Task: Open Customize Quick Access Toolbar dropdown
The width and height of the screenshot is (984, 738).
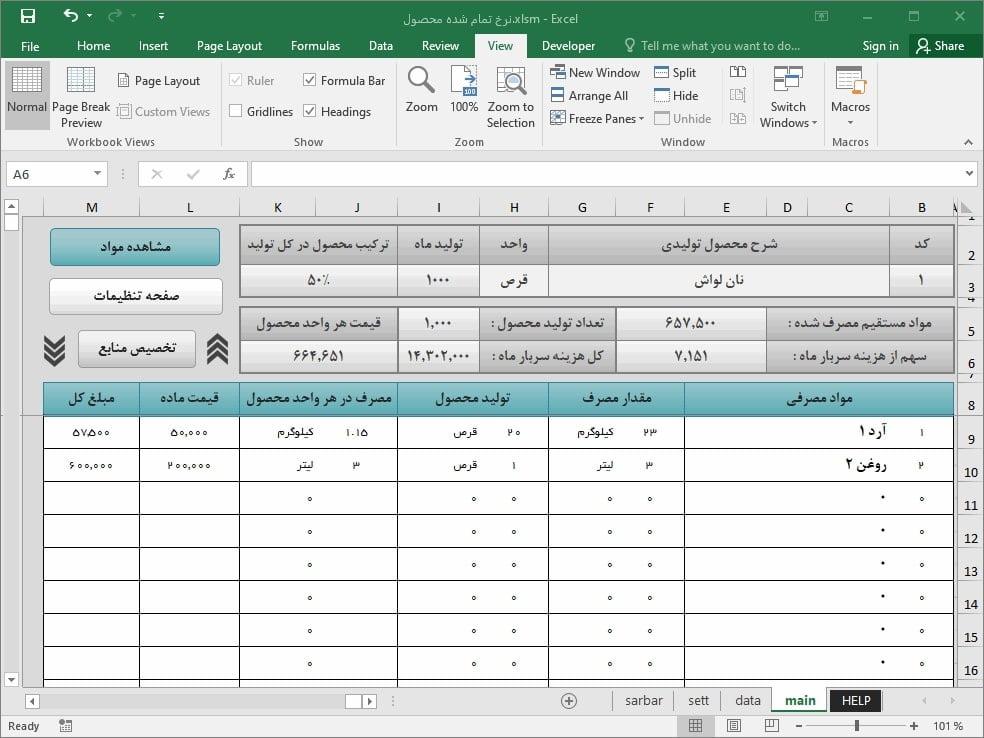Action: point(161,16)
